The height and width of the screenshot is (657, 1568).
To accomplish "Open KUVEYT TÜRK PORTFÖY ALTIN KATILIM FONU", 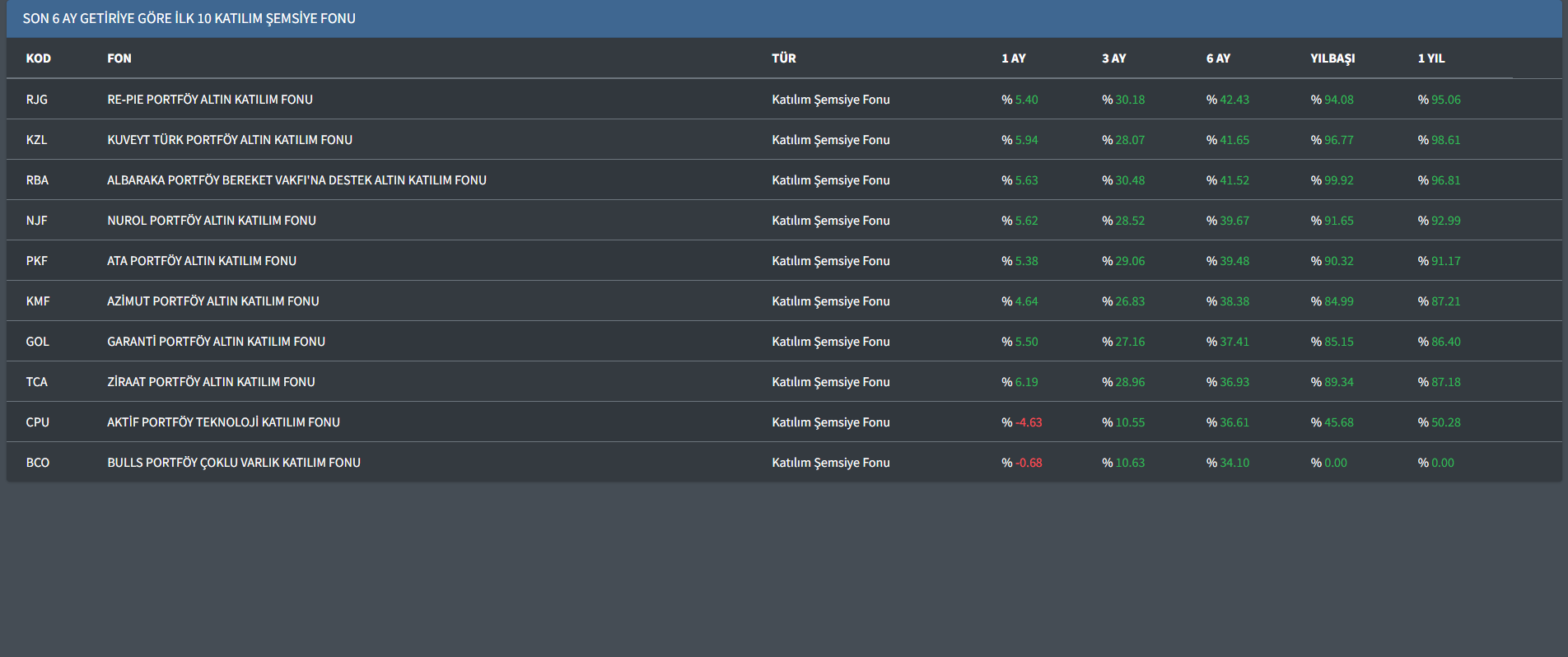I will (x=229, y=140).
